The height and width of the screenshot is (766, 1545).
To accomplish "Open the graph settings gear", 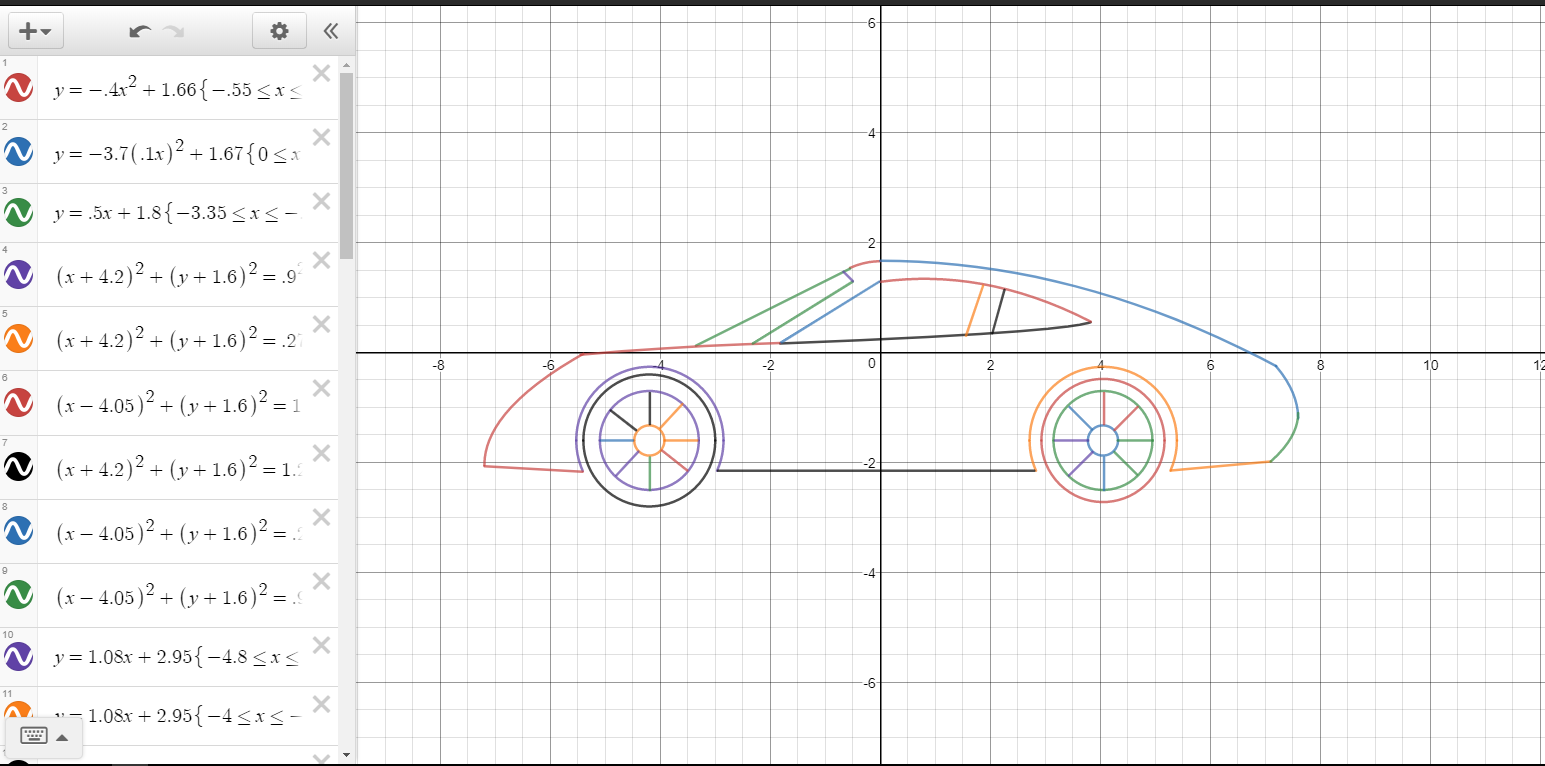I will (278, 31).
